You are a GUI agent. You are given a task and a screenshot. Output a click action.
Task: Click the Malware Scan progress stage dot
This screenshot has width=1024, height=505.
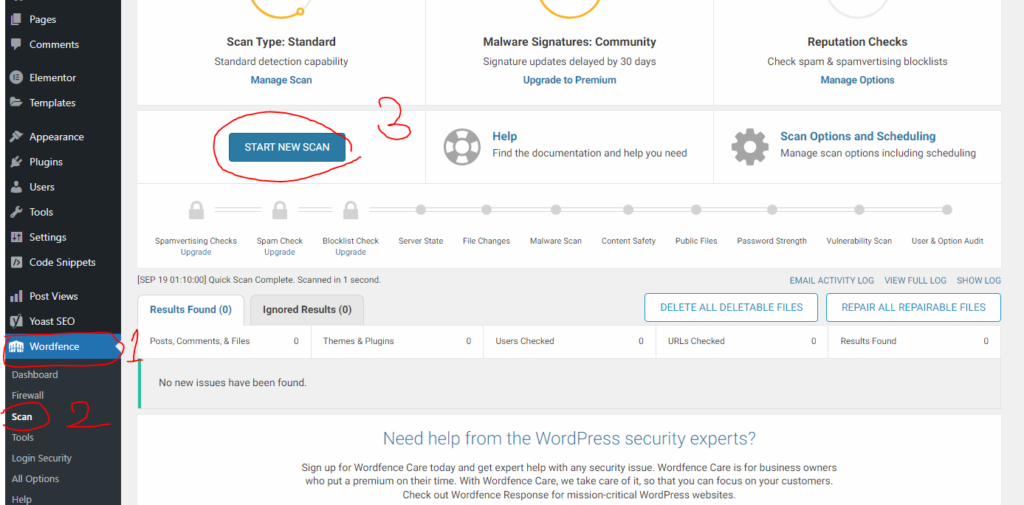pyautogui.click(x=556, y=210)
